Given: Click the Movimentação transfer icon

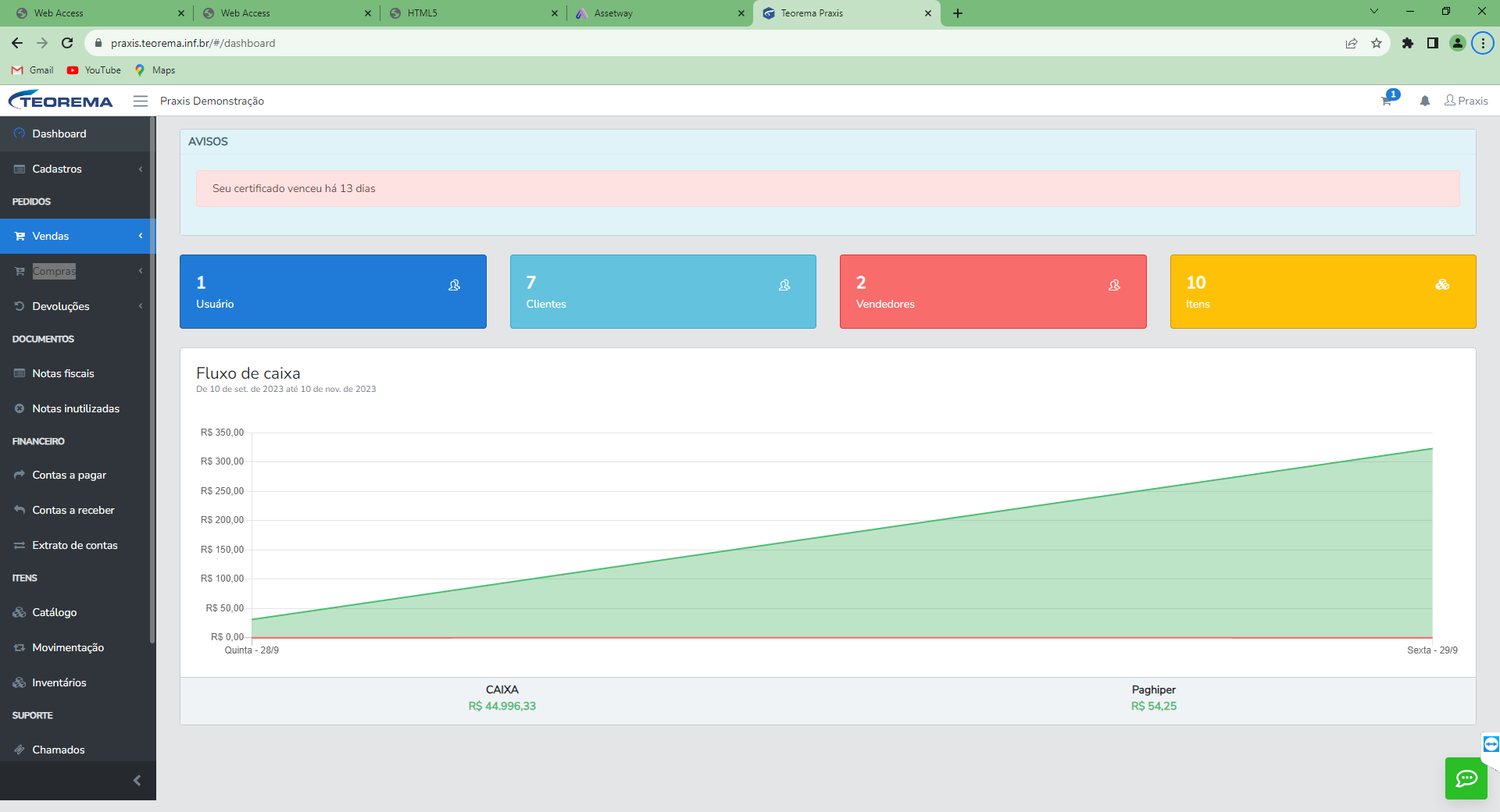Looking at the screenshot, I should 20,647.
